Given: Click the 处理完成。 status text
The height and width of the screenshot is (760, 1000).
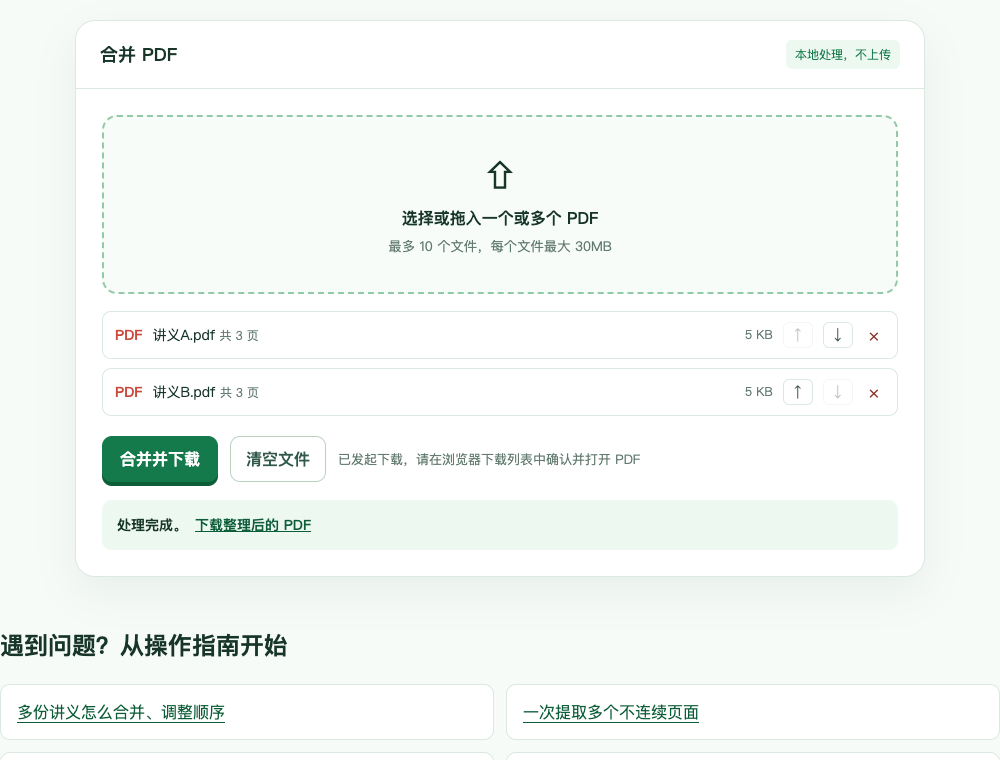Looking at the screenshot, I should pos(150,525).
